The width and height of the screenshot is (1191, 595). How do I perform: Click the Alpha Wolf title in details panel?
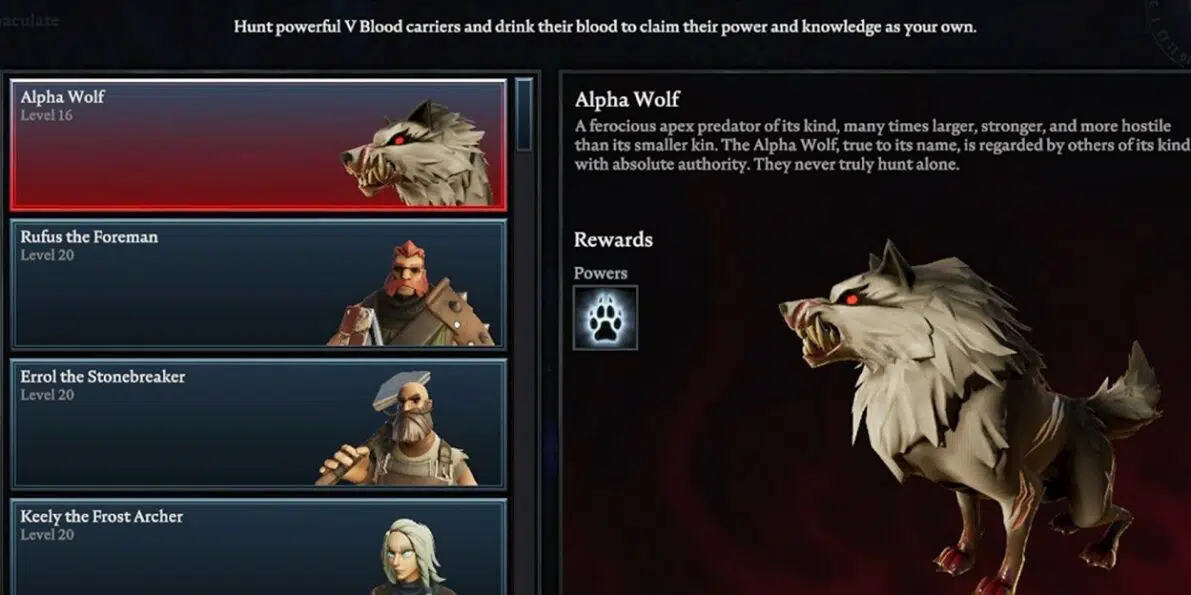[627, 100]
